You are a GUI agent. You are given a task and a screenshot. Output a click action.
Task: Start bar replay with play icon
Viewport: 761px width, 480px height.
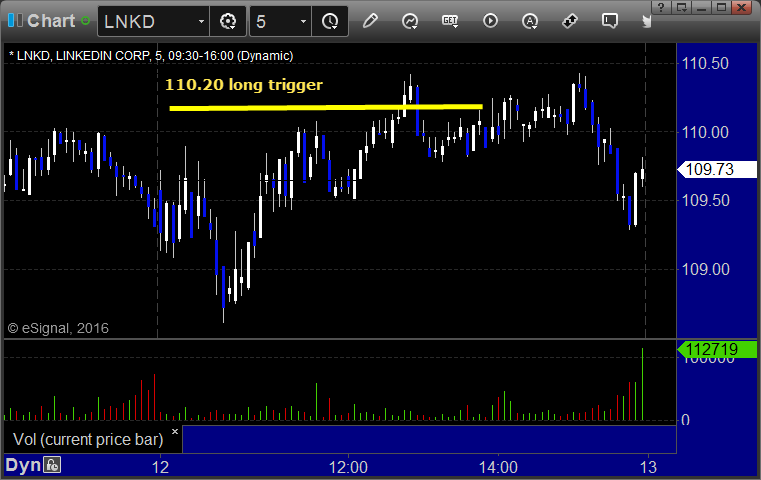click(490, 21)
